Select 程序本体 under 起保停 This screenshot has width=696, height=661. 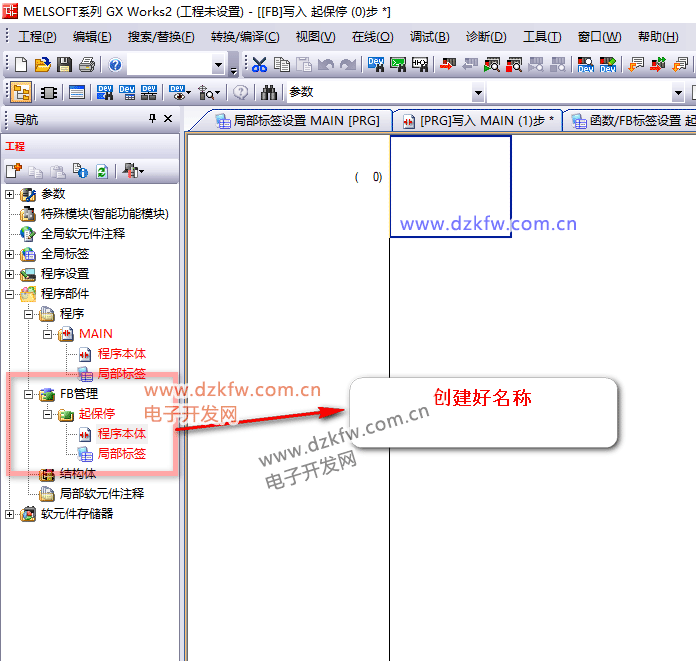click(x=121, y=434)
